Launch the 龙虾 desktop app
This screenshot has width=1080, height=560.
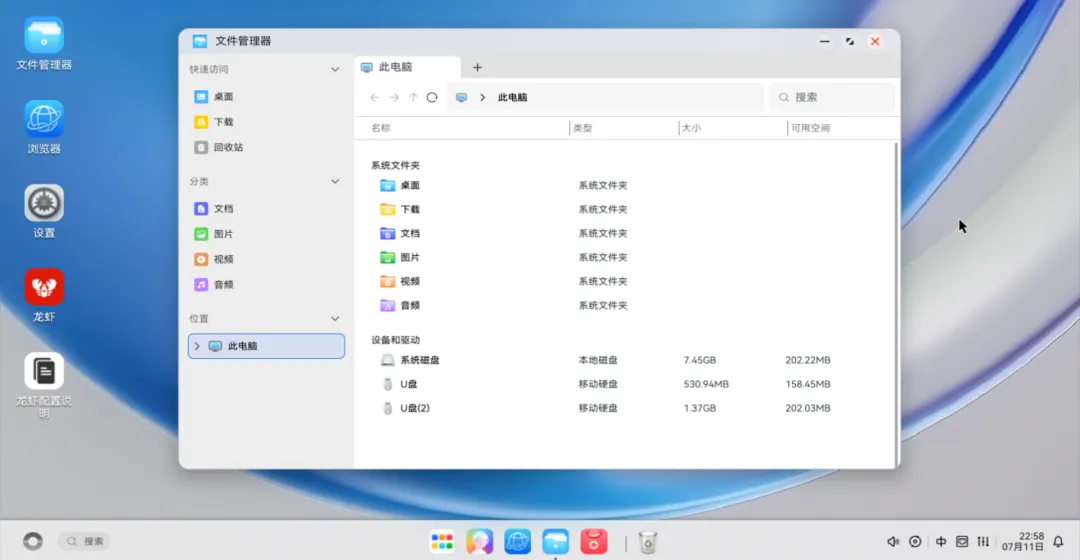(x=44, y=295)
